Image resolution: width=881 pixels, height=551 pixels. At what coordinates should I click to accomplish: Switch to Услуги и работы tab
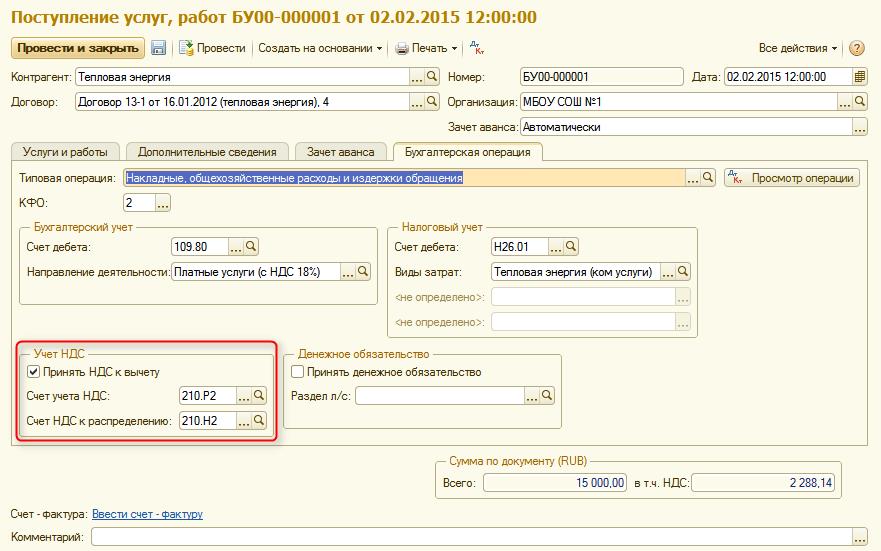[x=65, y=152]
